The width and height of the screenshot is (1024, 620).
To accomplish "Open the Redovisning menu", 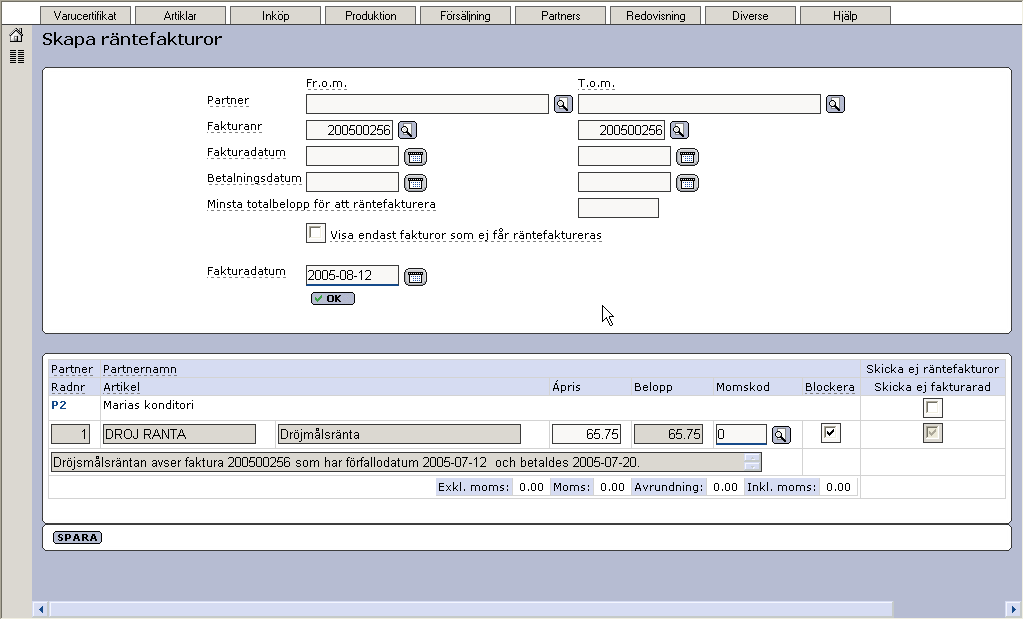I will click(656, 16).
